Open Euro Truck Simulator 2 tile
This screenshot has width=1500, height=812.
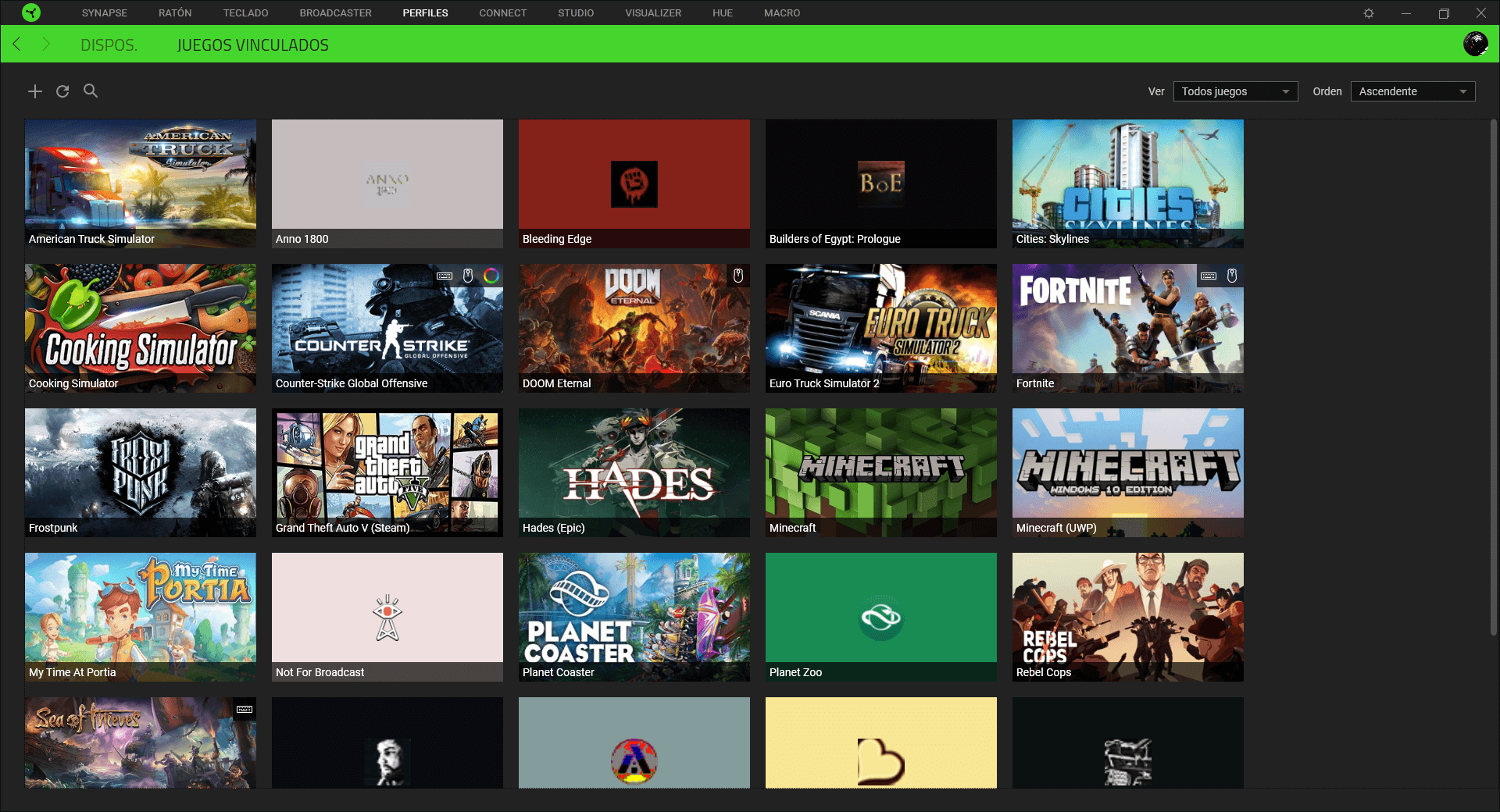click(881, 328)
